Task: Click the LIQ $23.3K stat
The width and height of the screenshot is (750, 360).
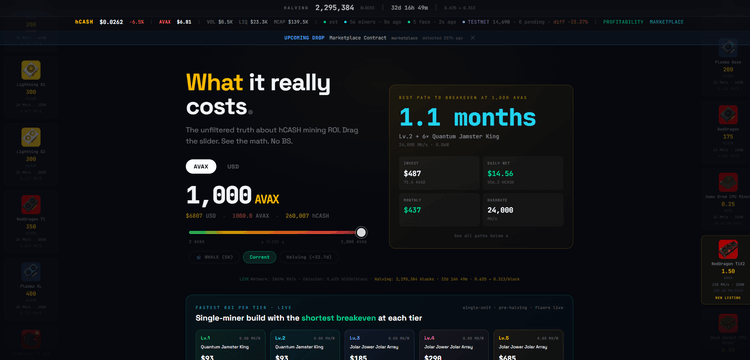Action: [x=254, y=22]
